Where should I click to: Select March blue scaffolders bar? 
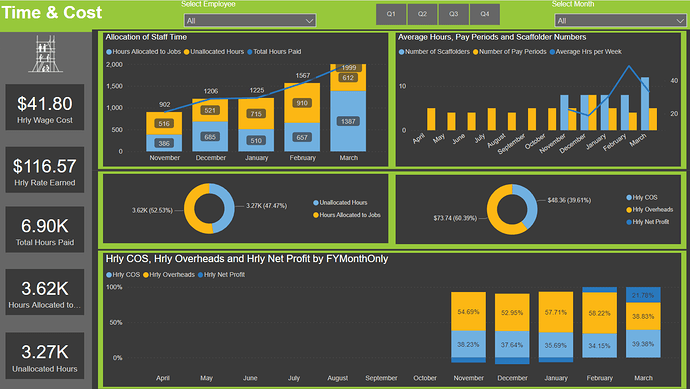(x=645, y=104)
